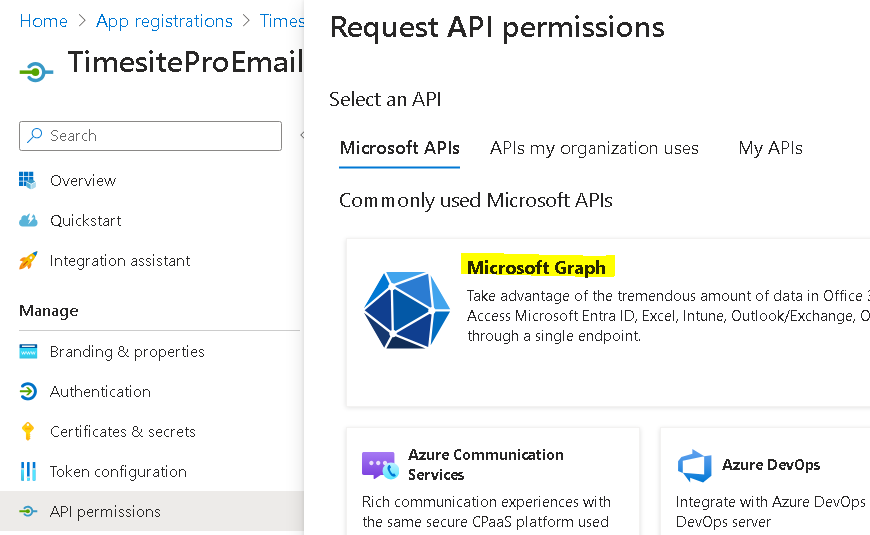870x535 pixels.
Task: Click the Branding & properties icon
Action: [28, 352]
